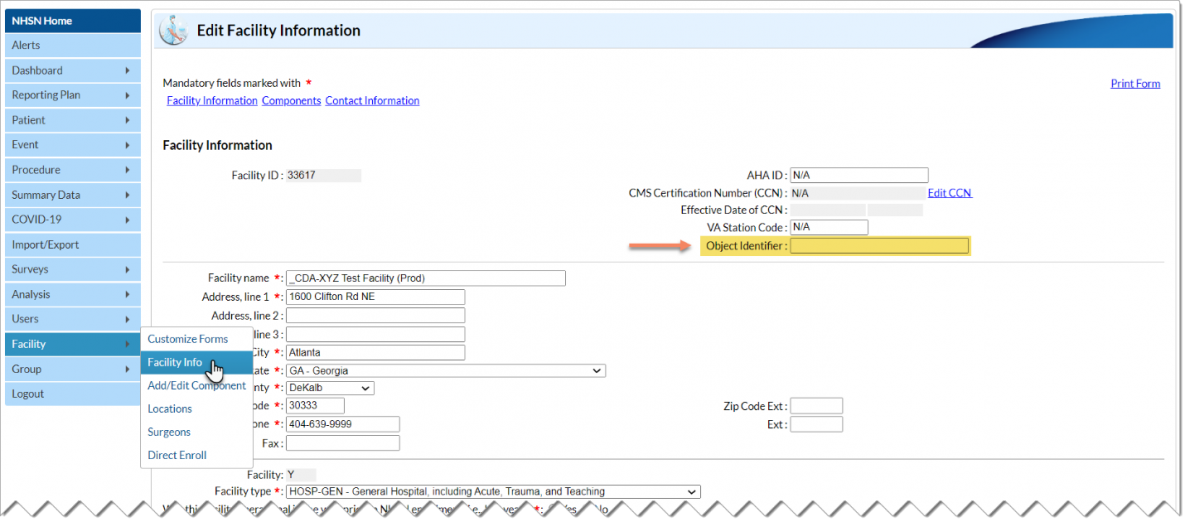This screenshot has height=522, width=1185.
Task: Open the Reporting Plan sidebar menu
Action: (72, 95)
